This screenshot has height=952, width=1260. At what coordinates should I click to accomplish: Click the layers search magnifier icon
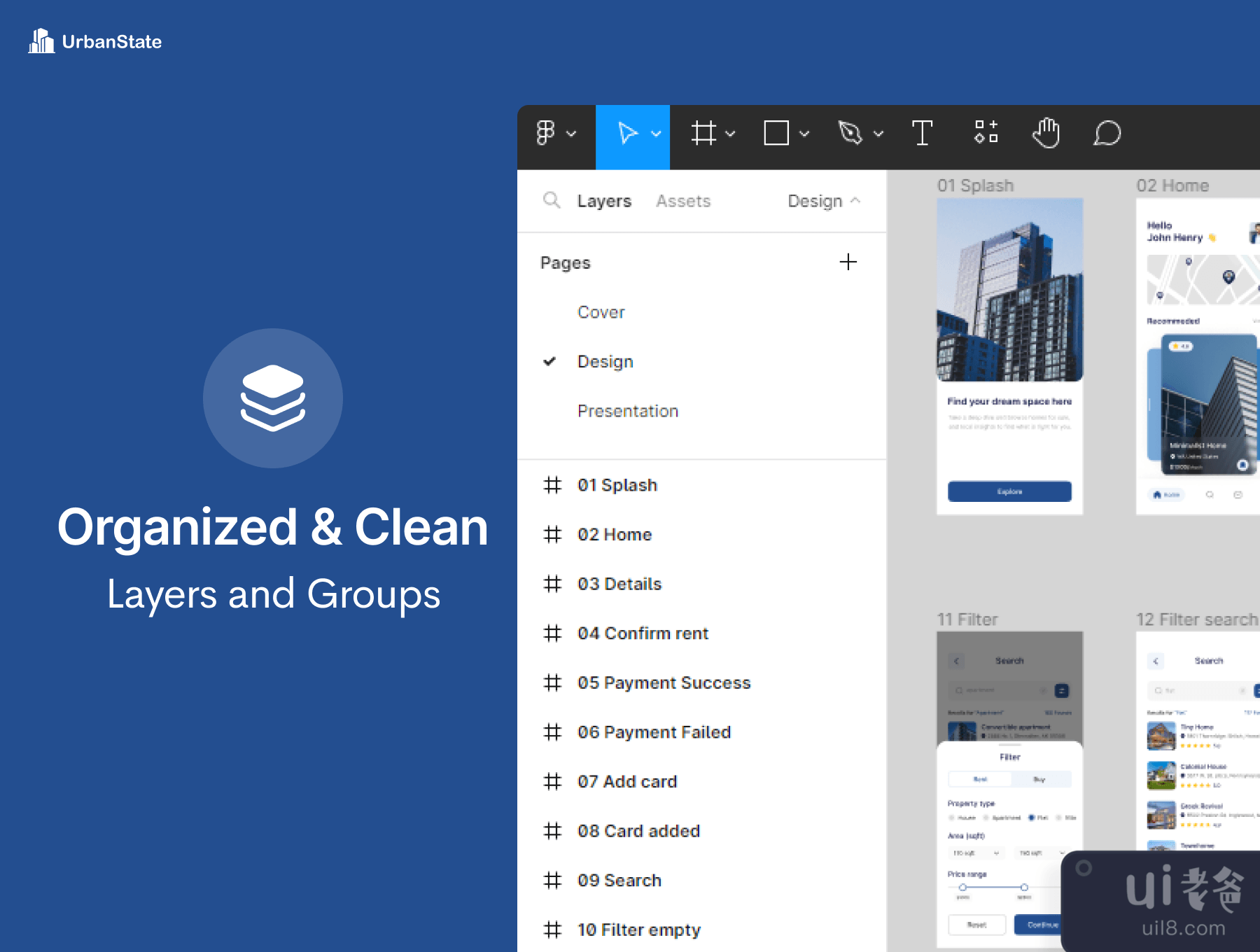552,201
